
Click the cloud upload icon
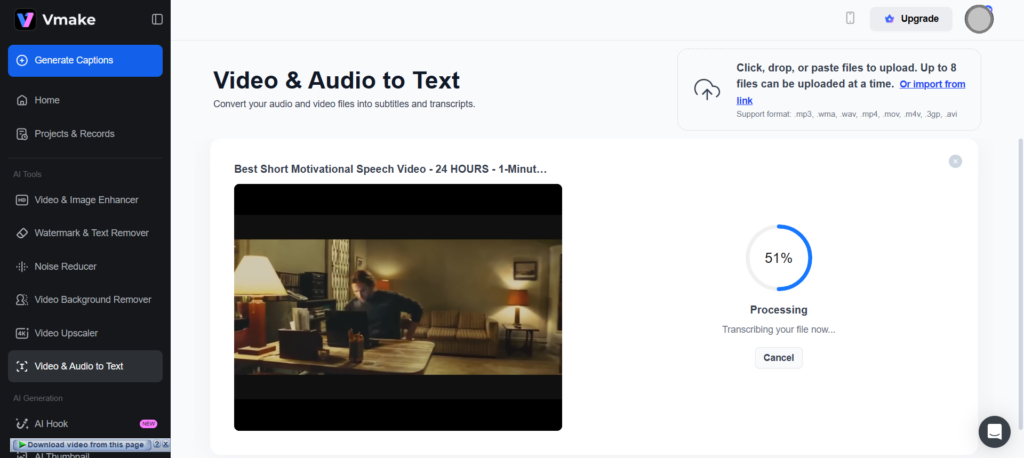(707, 90)
